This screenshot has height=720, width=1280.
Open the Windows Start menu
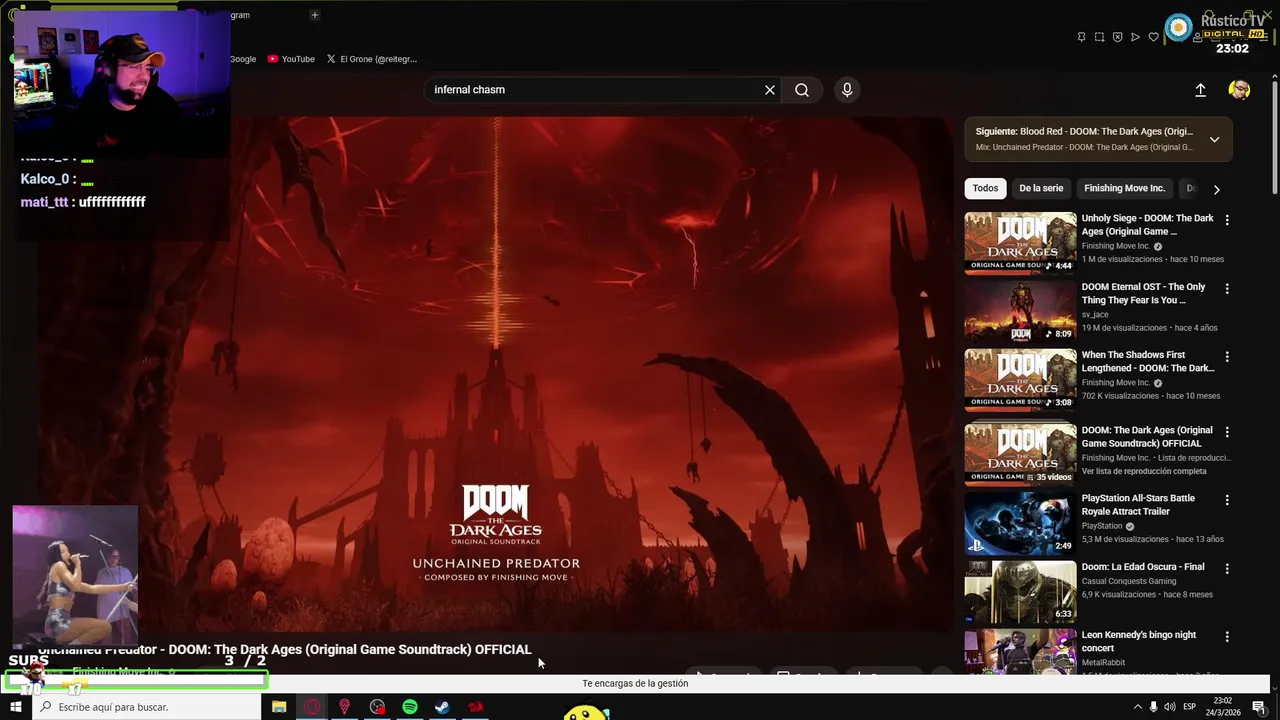[15, 707]
